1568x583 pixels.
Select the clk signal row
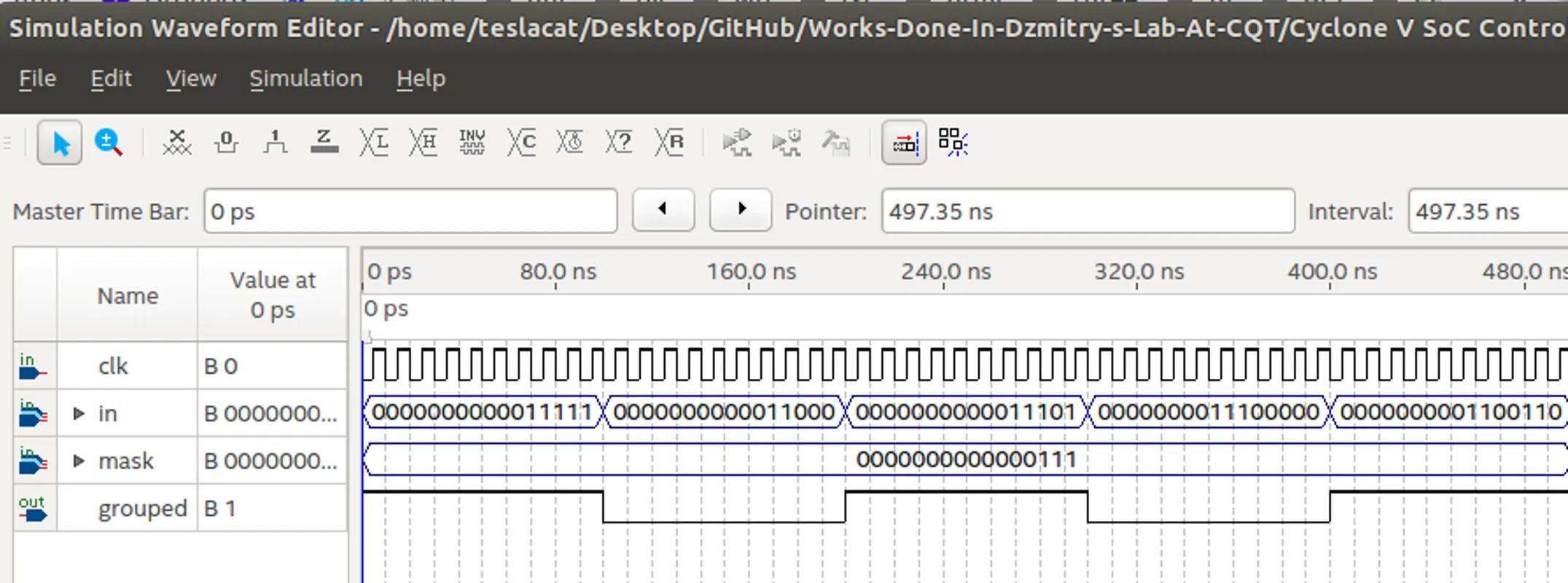click(180, 366)
